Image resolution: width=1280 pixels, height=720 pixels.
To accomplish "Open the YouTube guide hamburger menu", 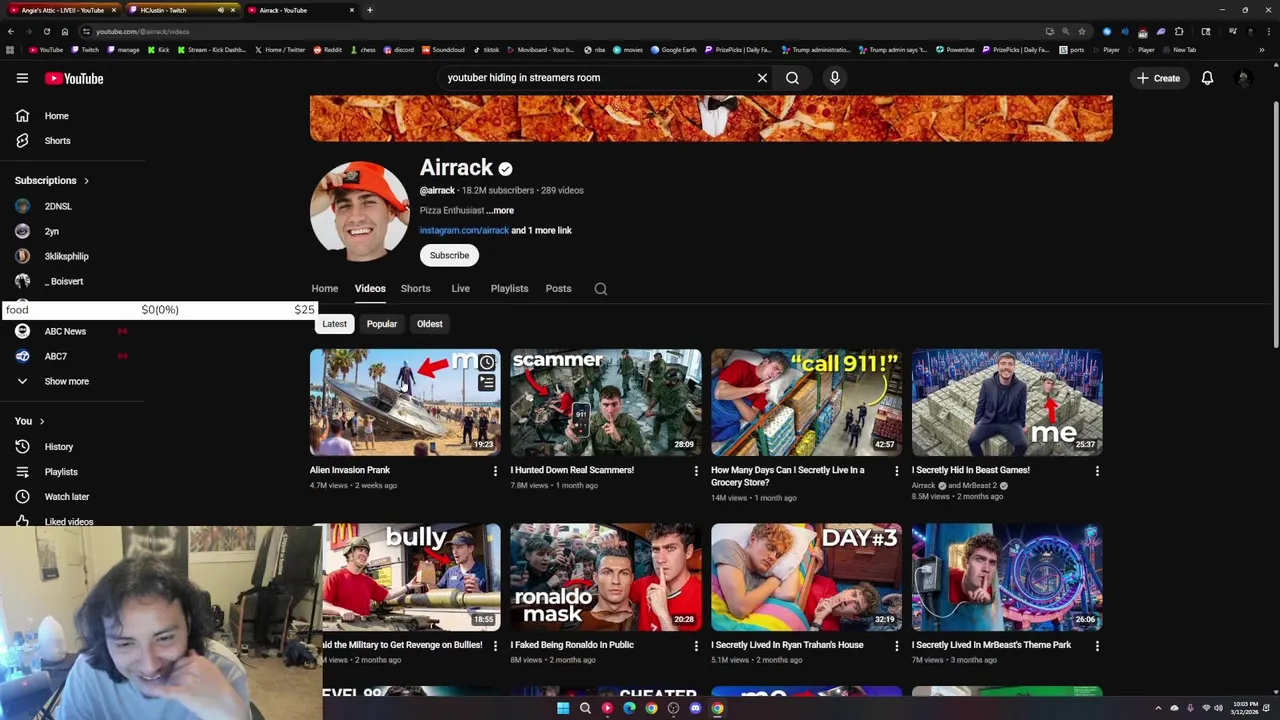I will point(22,78).
